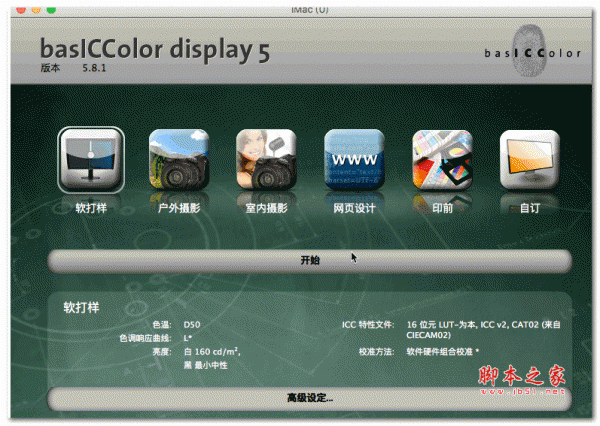Open 高级设定... advanced settings

pyautogui.click(x=310, y=398)
